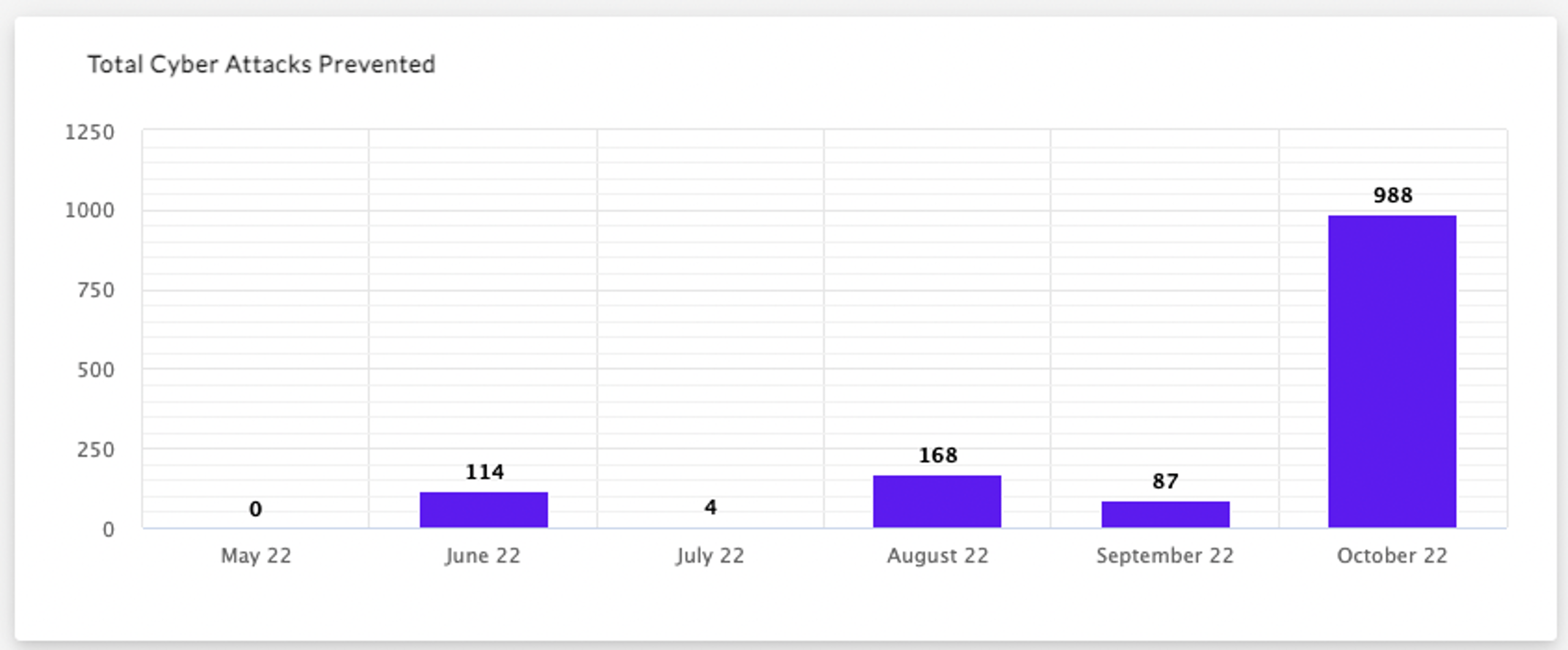Image resolution: width=1568 pixels, height=650 pixels.
Task: Select the 114 data label
Action: pyautogui.click(x=484, y=472)
